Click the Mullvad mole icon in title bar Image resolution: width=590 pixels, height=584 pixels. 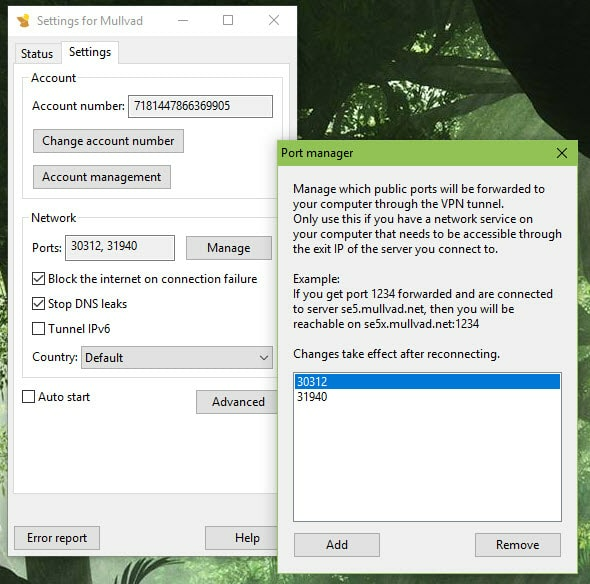point(24,21)
